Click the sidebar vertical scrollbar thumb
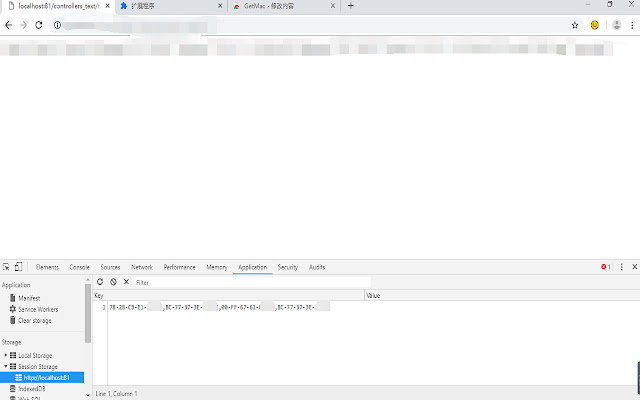 pyautogui.click(x=88, y=313)
